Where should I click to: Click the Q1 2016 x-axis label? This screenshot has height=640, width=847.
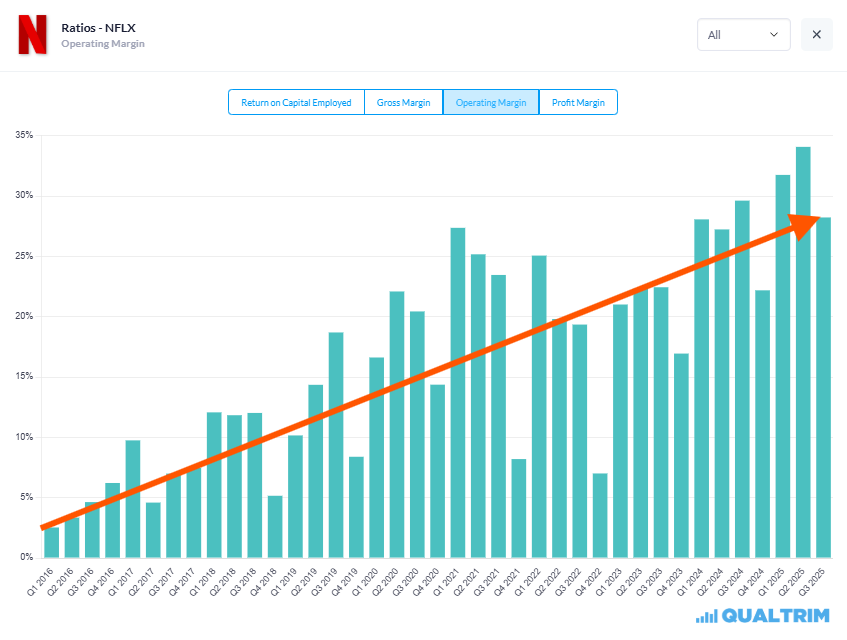pos(41,581)
